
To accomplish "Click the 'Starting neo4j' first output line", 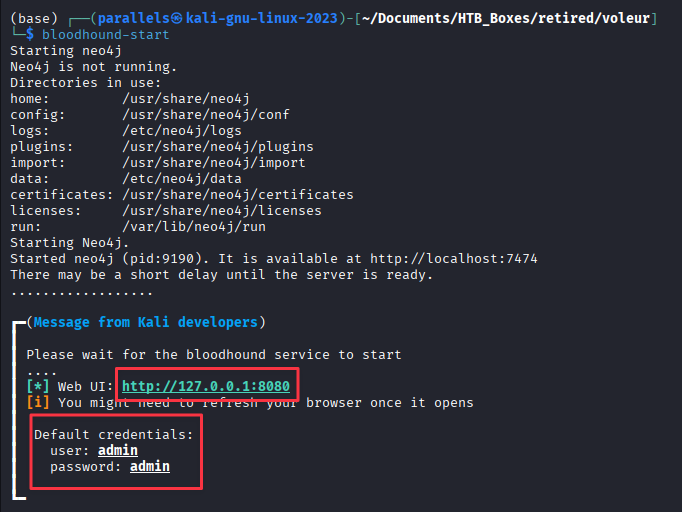I will (x=66, y=50).
